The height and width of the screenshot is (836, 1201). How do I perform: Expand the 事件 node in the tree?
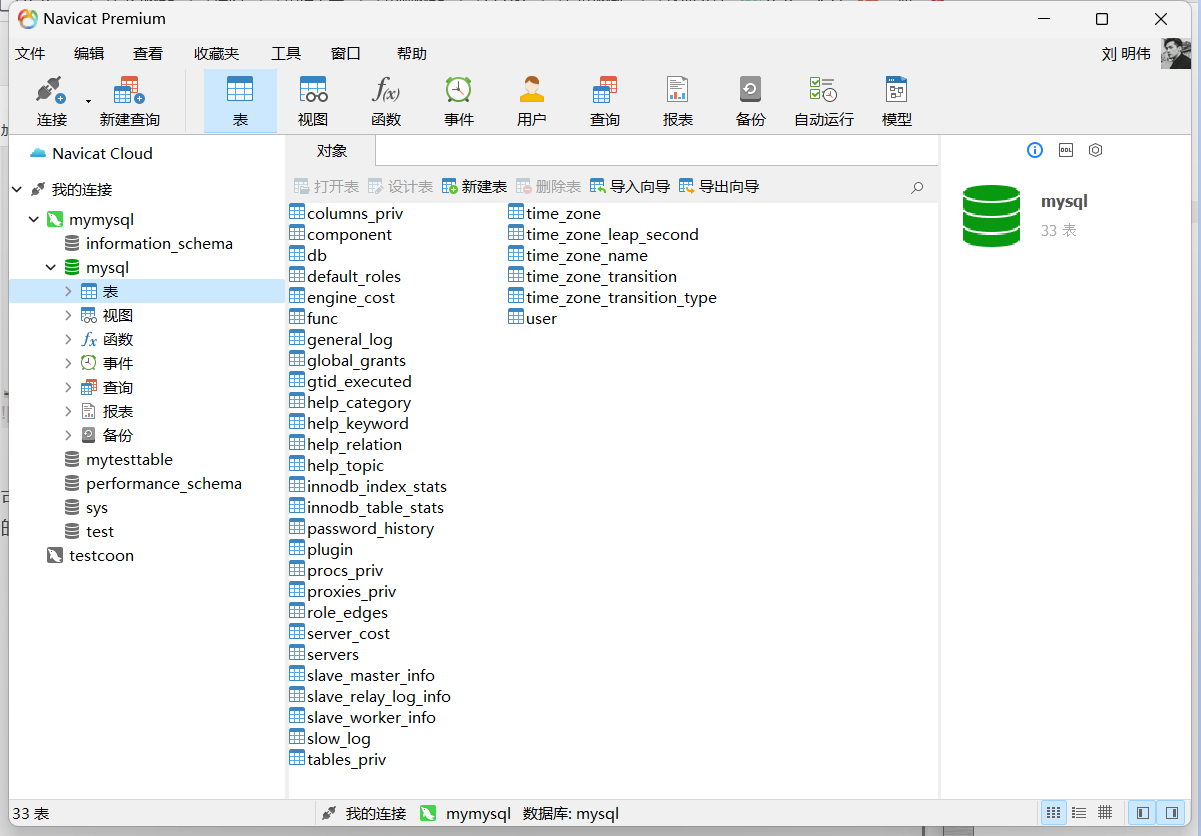click(68, 363)
